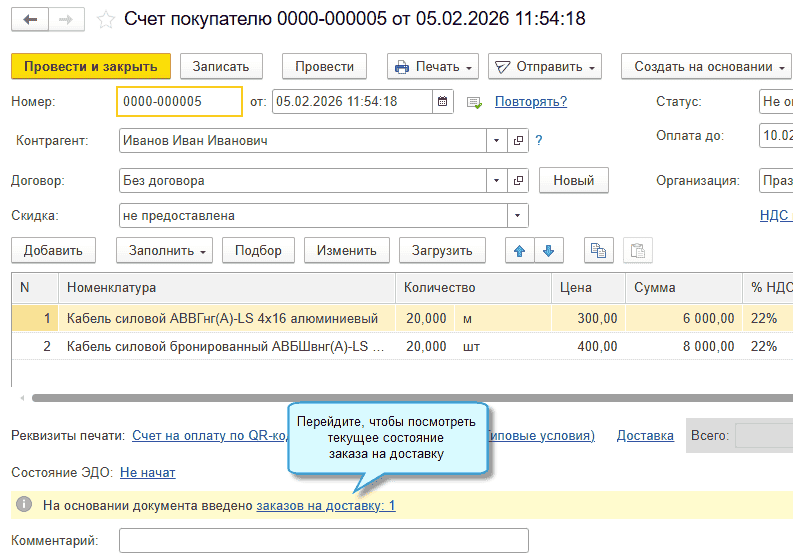
Task: Click into the Комментарий text field
Action: coord(323,541)
